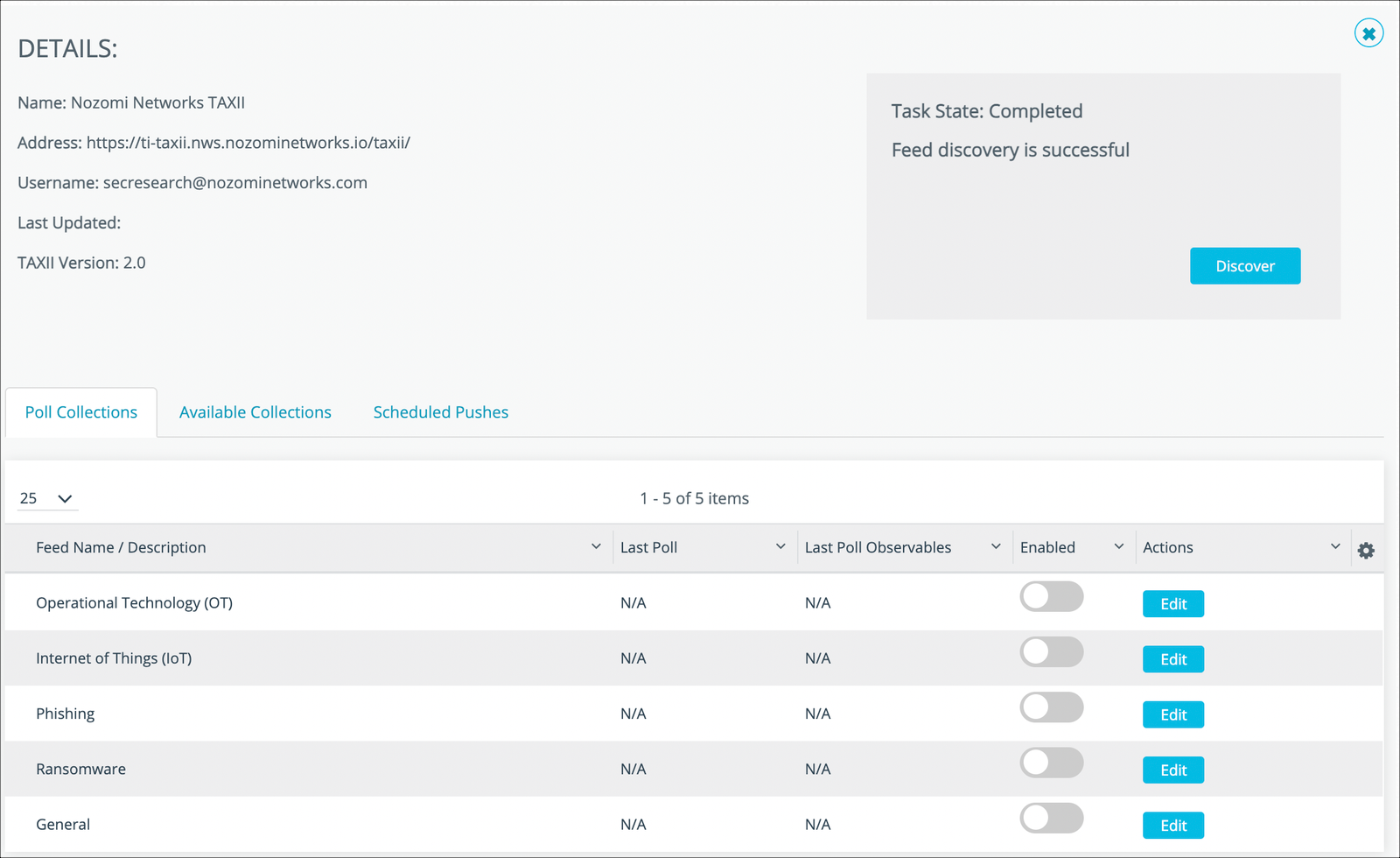
Task: Open the Enabled column dropdown arrow
Action: coord(1118,546)
